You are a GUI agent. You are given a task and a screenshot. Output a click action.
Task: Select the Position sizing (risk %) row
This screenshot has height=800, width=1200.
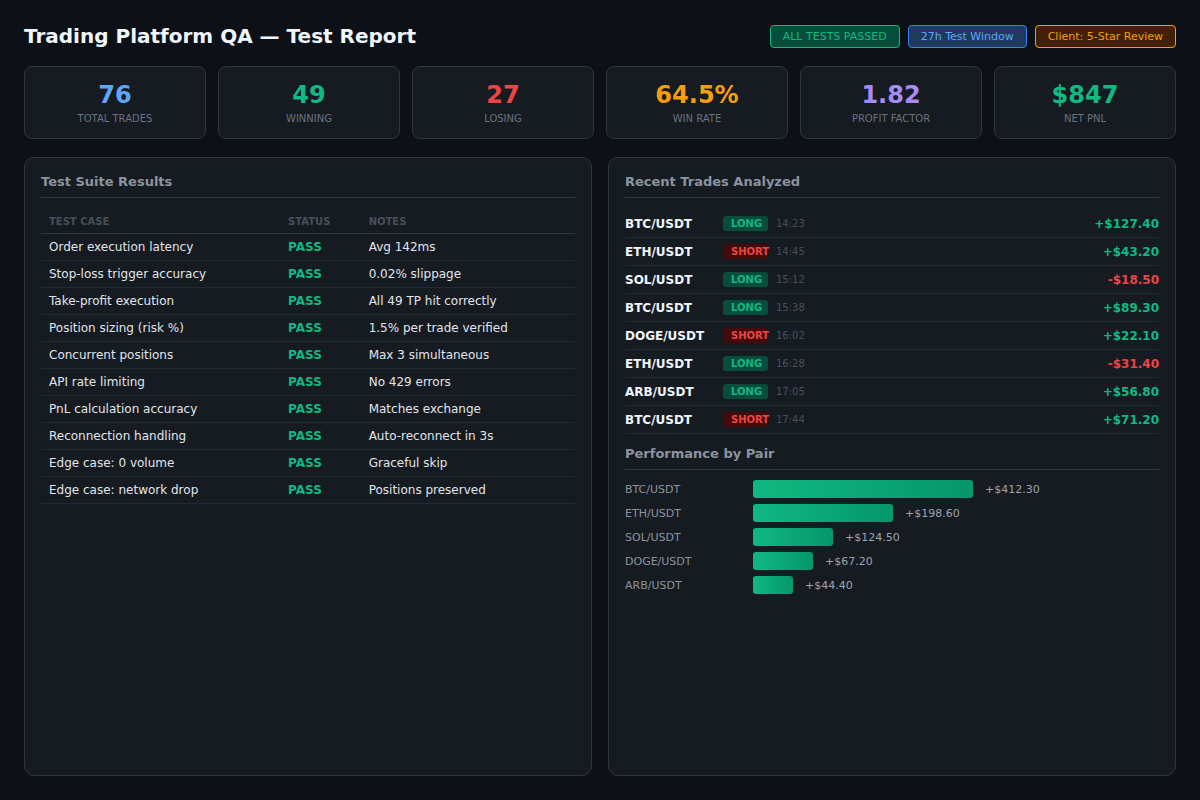coord(308,328)
